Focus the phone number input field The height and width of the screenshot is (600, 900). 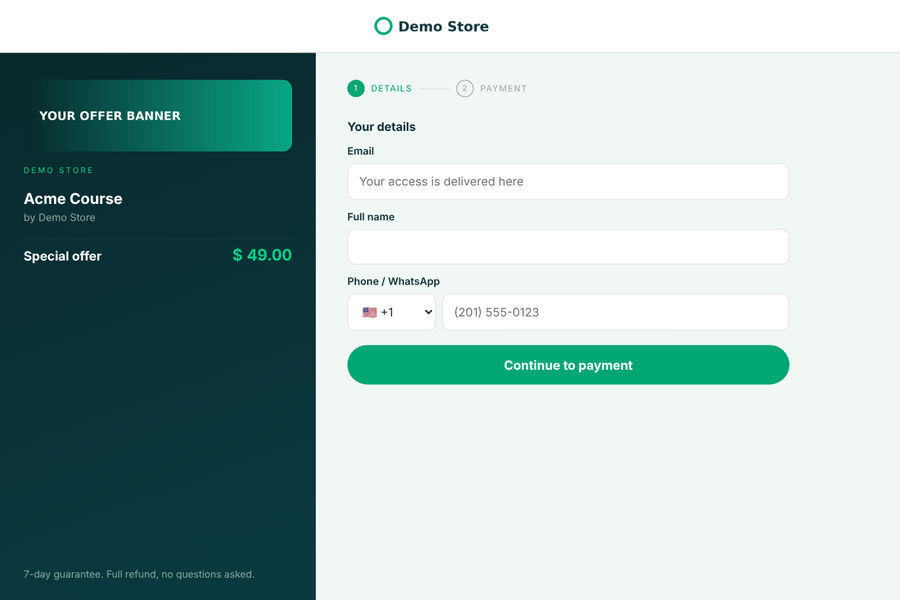click(616, 312)
